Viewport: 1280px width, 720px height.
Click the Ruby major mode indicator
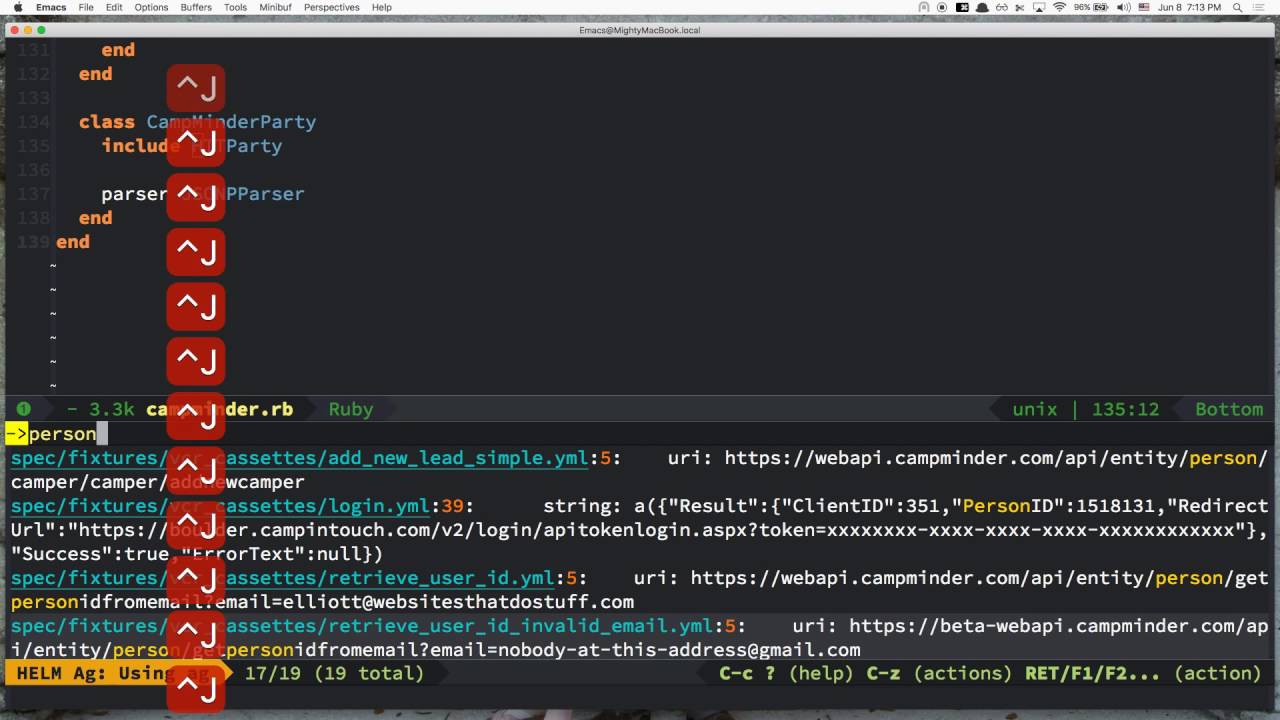pos(351,409)
